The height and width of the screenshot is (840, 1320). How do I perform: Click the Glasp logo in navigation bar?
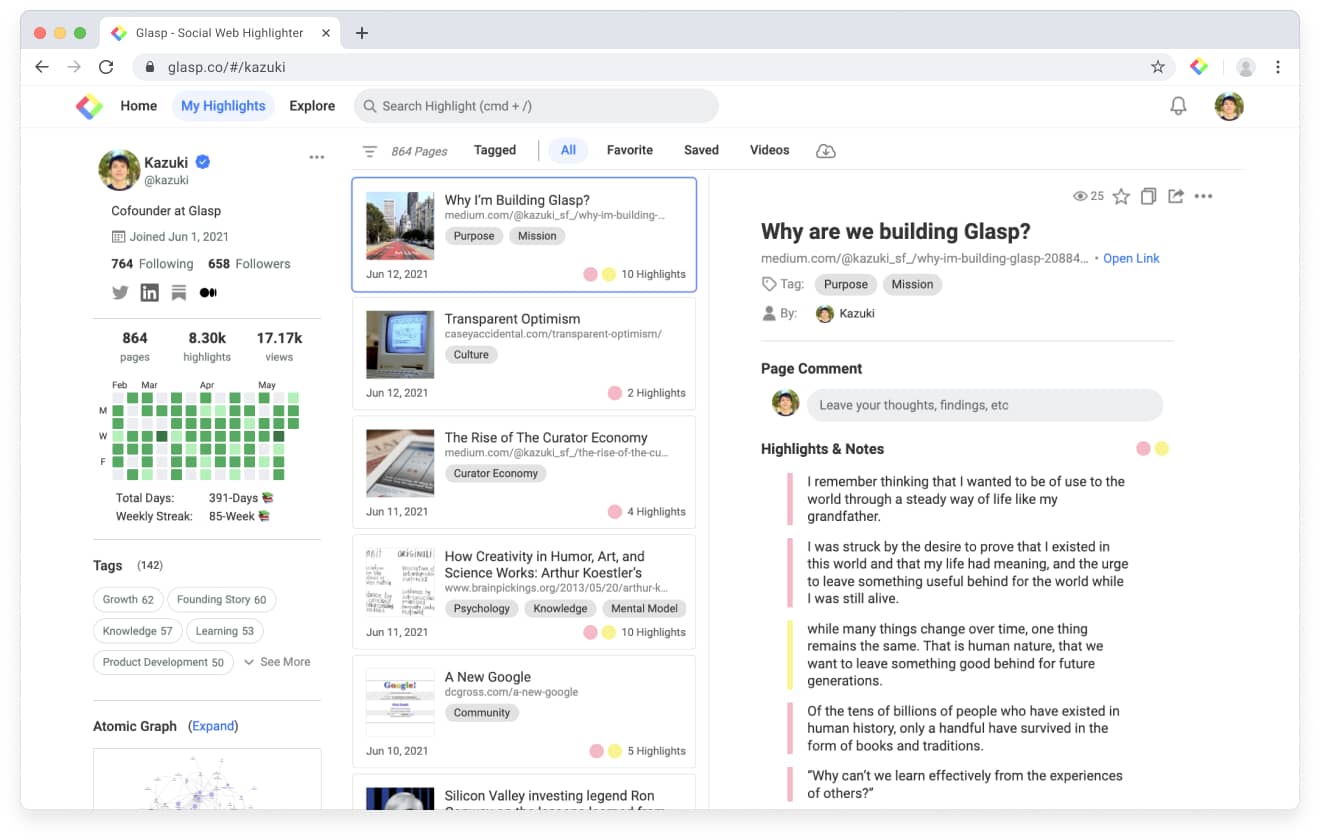[x=89, y=106]
